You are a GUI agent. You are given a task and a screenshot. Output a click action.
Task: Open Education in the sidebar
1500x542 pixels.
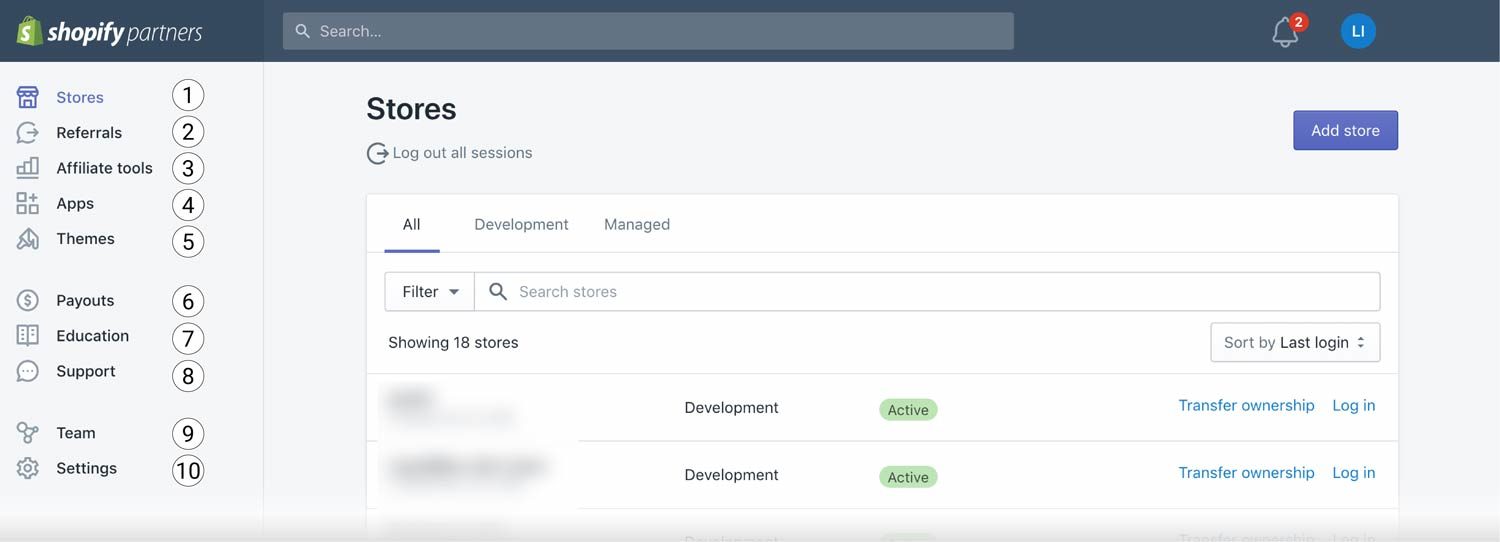(x=92, y=335)
